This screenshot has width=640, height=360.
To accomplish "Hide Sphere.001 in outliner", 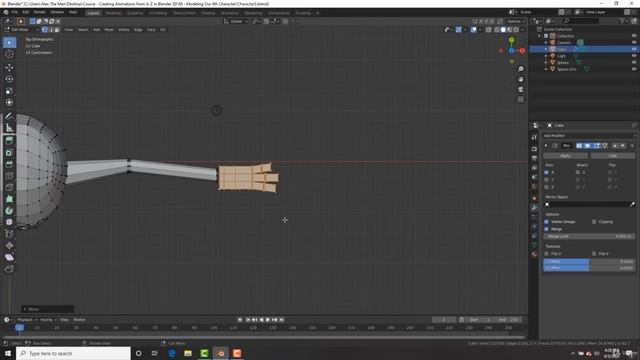I will pos(634,69).
